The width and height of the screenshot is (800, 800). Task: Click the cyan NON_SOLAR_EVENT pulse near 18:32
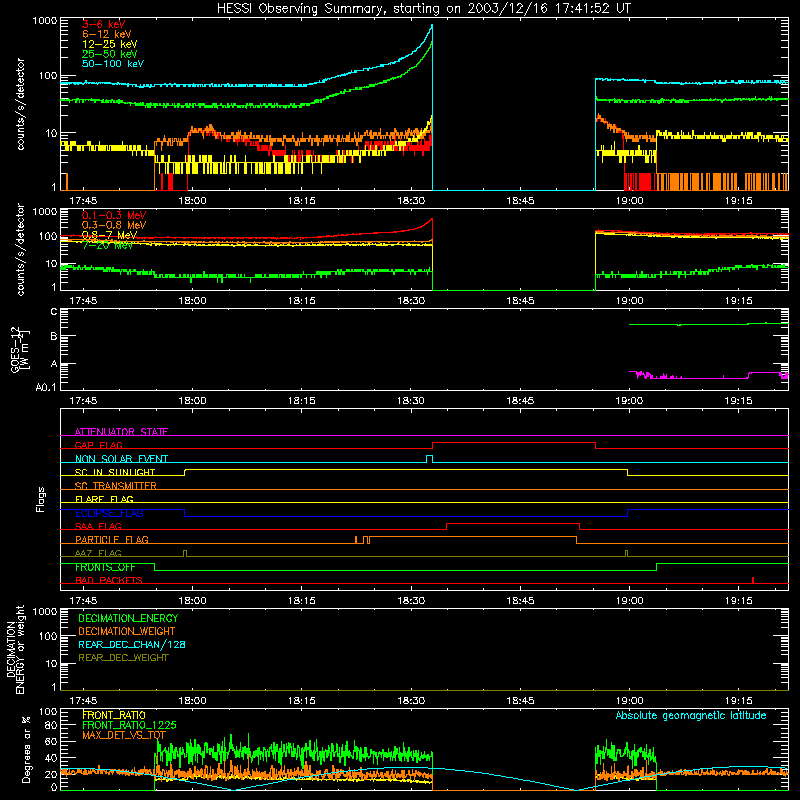tap(430, 458)
